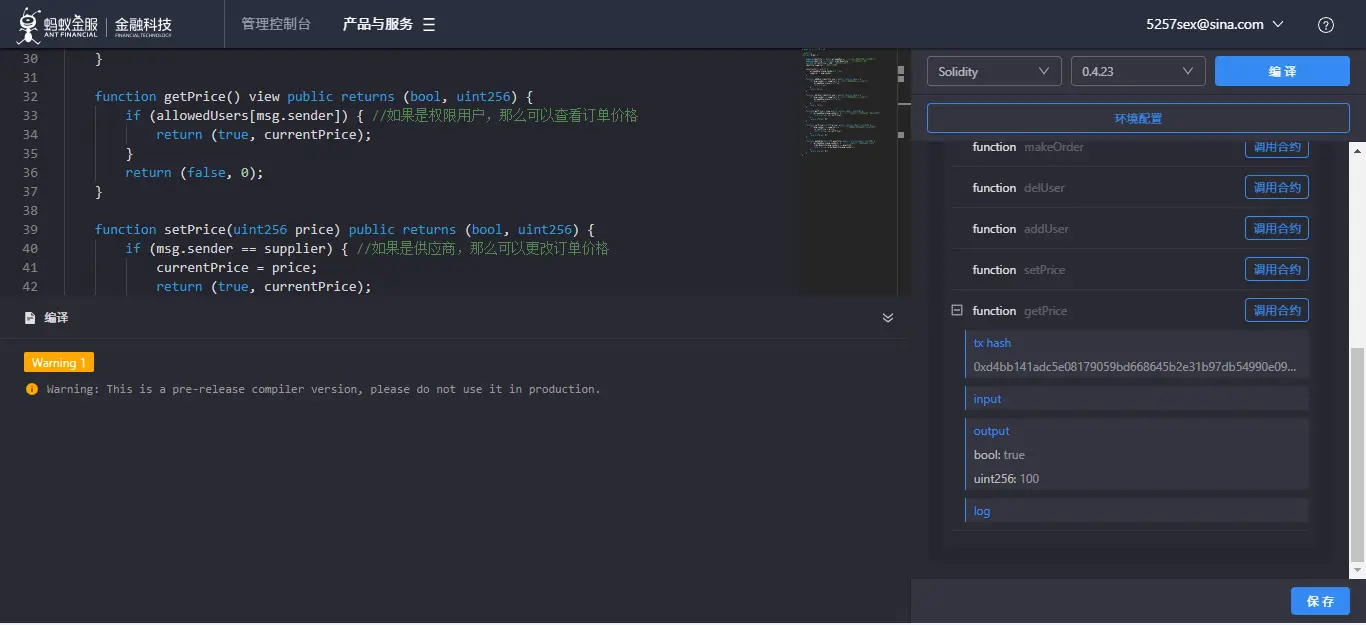Click the 编译 panel title
Viewport: 1366px width, 625px height.
click(56, 318)
